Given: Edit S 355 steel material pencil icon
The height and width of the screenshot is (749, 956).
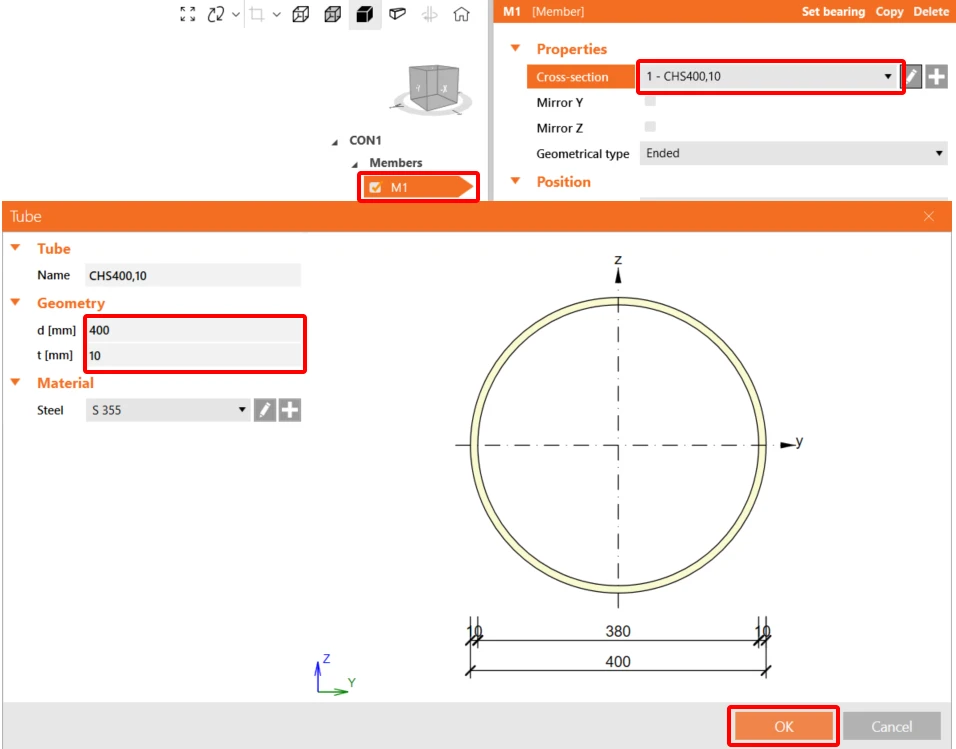Looking at the screenshot, I should tap(265, 410).
